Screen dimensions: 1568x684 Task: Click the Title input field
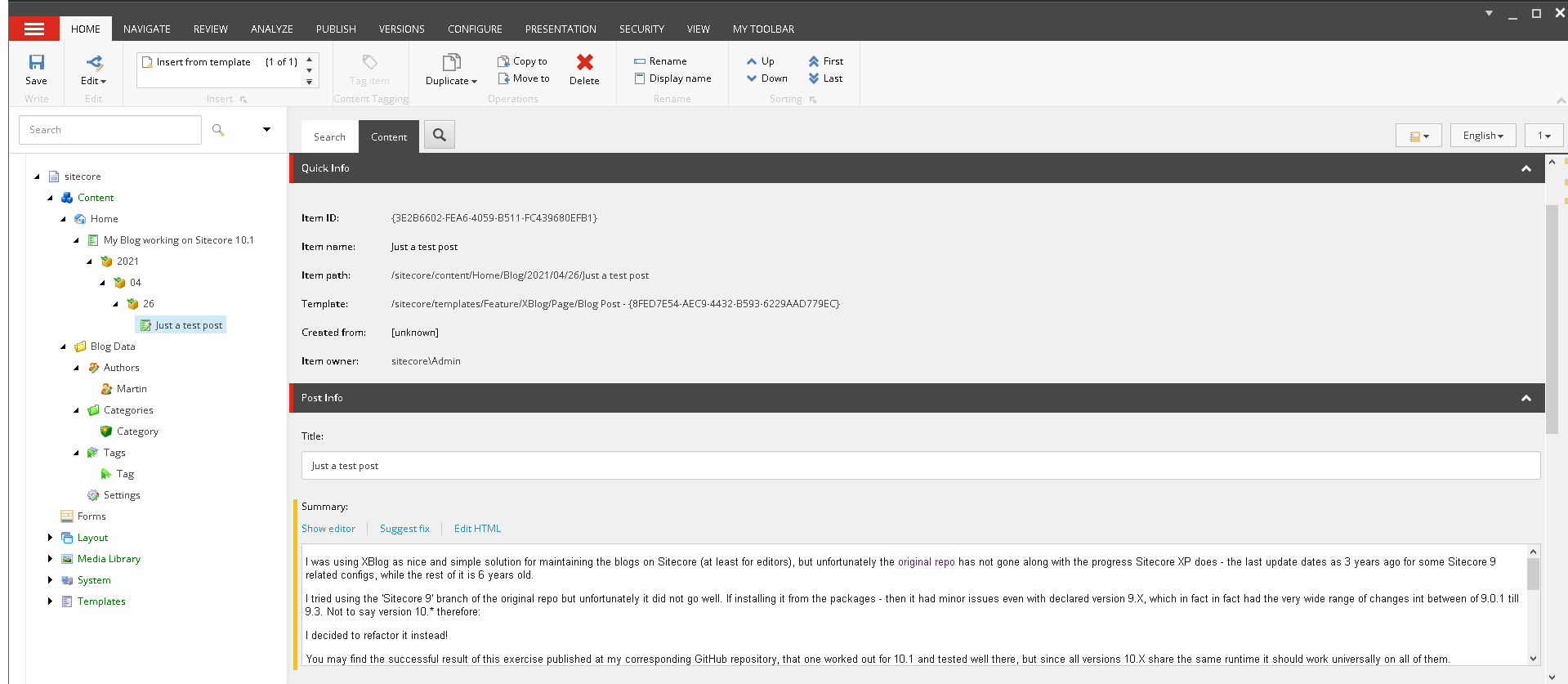point(920,466)
